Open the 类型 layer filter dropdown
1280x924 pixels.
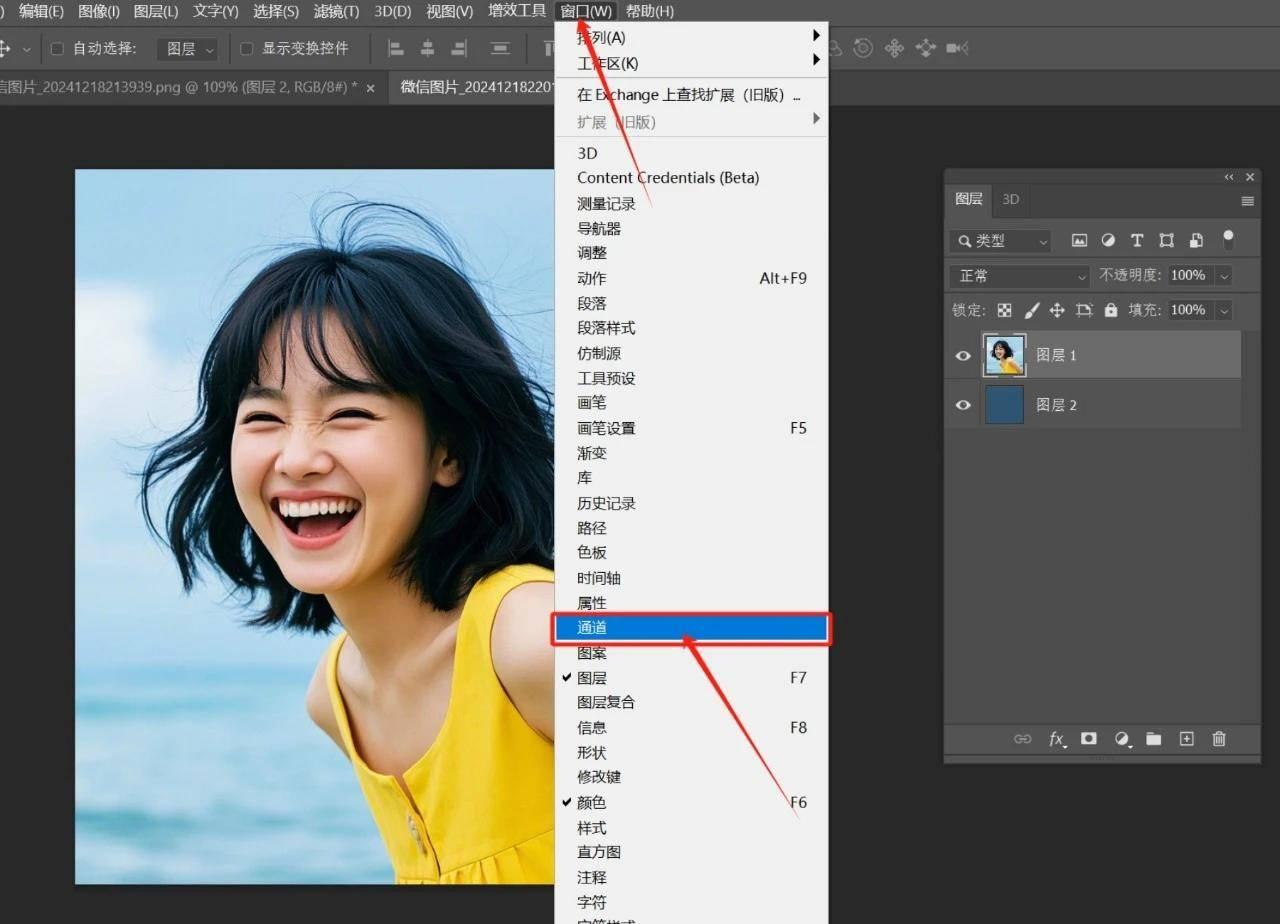tap(1000, 240)
